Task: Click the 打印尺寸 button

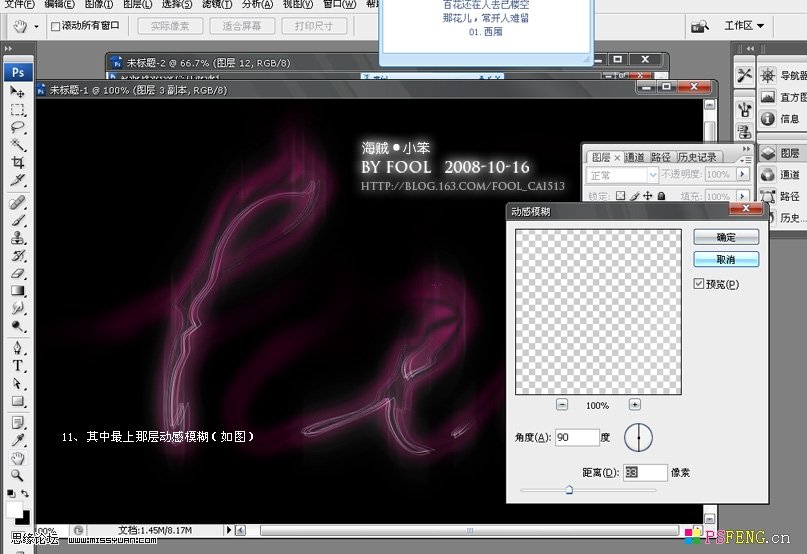Action: [x=314, y=26]
